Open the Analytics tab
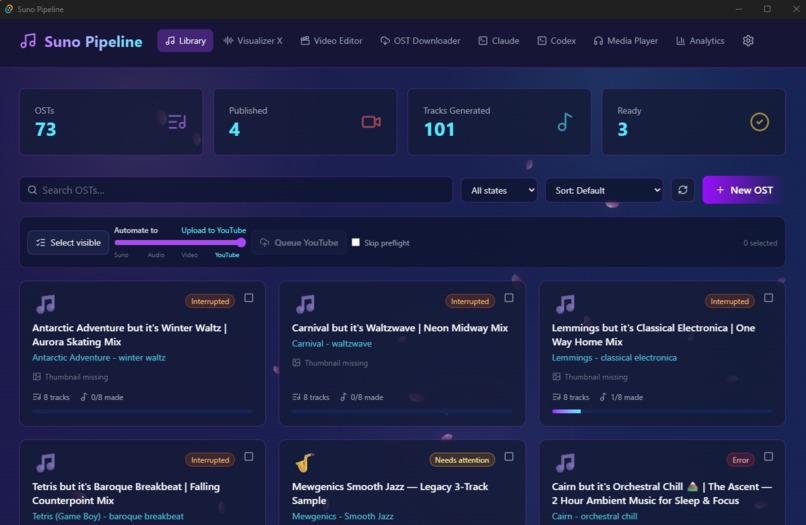The height and width of the screenshot is (525, 806). (x=700, y=41)
